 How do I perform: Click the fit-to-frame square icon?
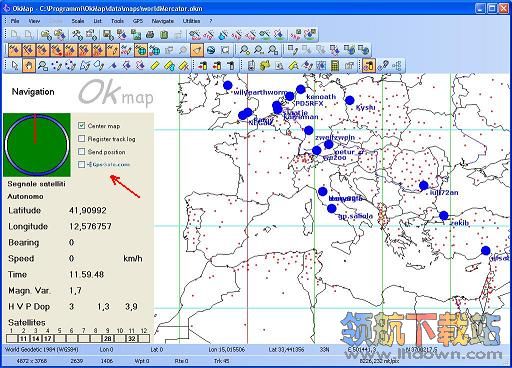[225, 50]
